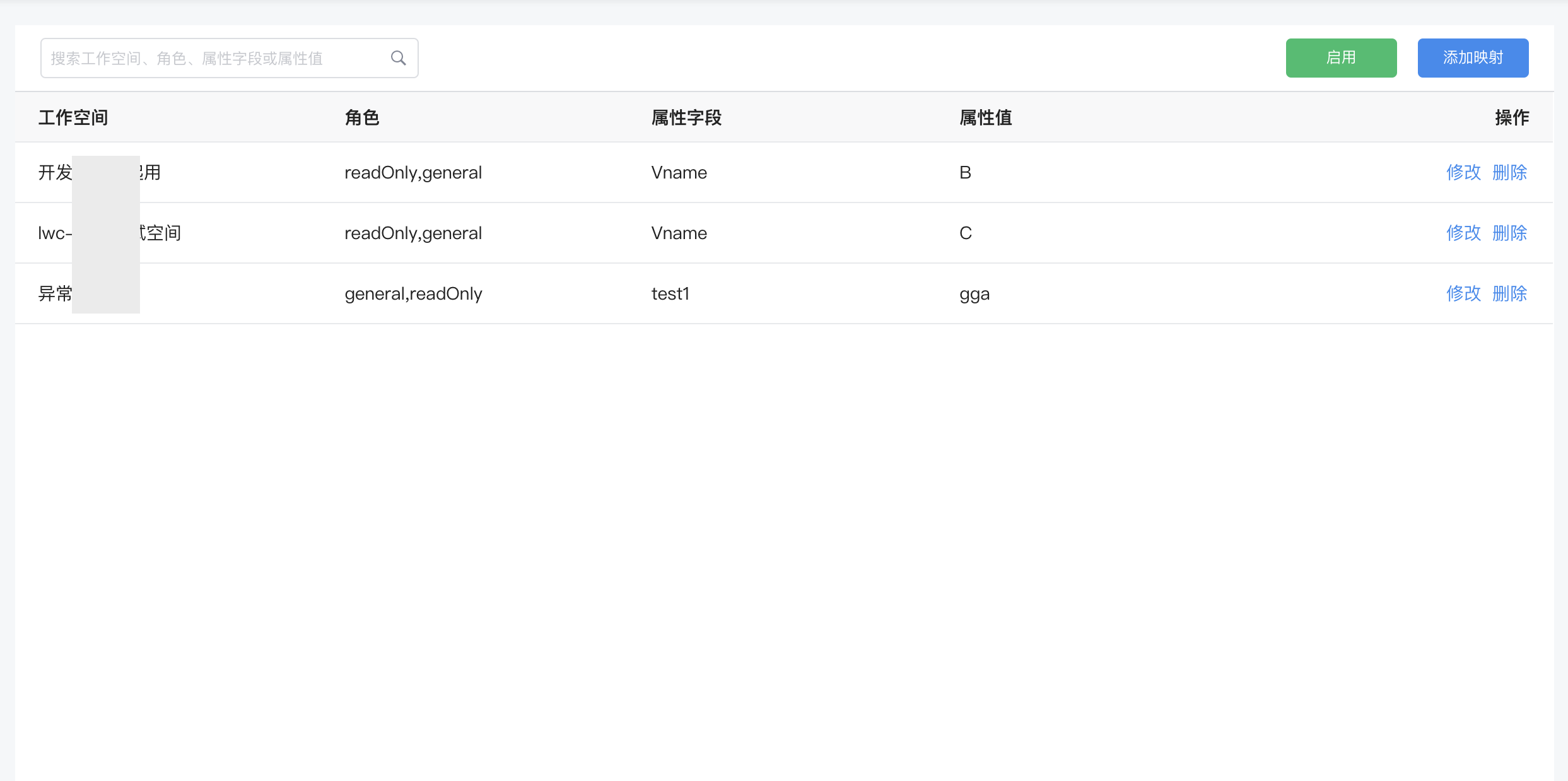Select Vname cell in the B row
Image resolution: width=1568 pixels, height=781 pixels.
679,172
